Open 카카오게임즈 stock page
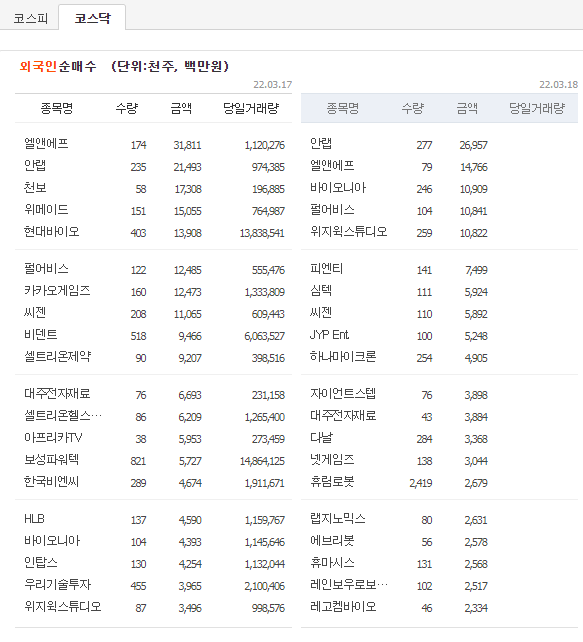Screen dimensions: 583x642 click(x=57, y=291)
